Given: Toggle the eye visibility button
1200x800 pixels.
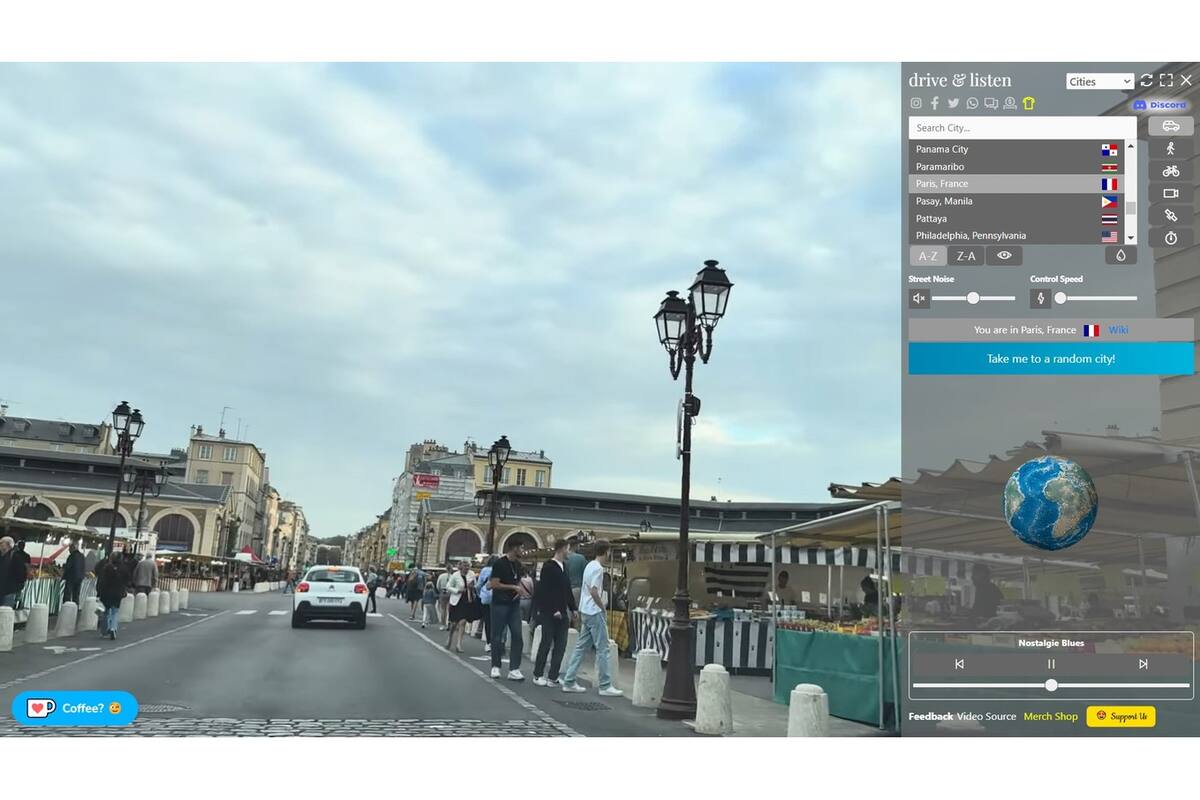Looking at the screenshot, I should pyautogui.click(x=1004, y=256).
